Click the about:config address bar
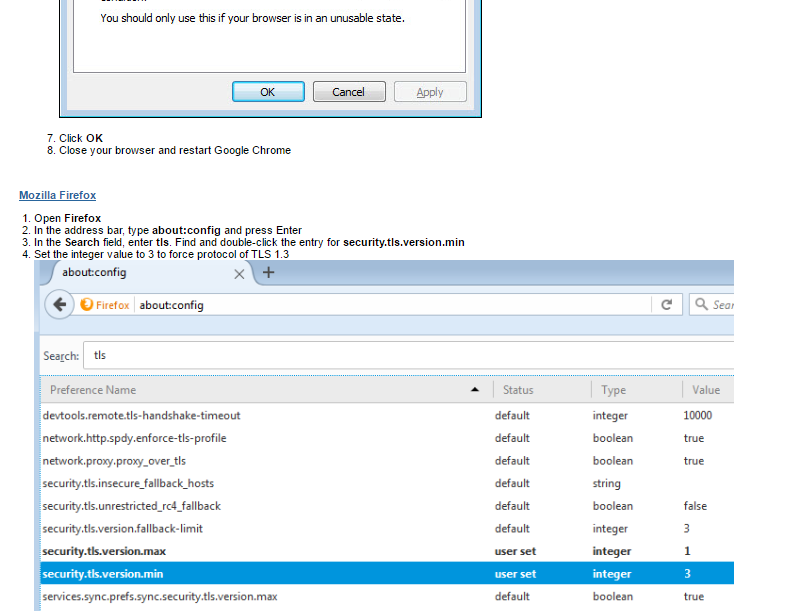This screenshot has width=810, height=611. 390,305
